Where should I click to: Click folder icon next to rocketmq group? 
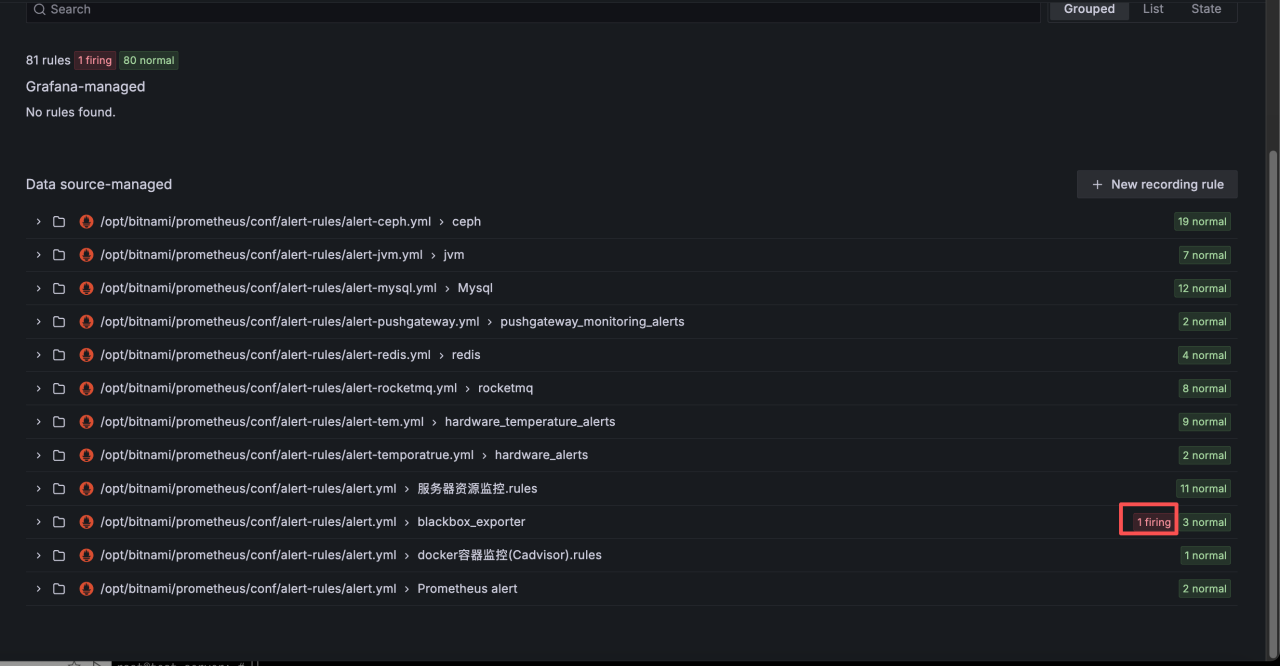tap(59, 388)
